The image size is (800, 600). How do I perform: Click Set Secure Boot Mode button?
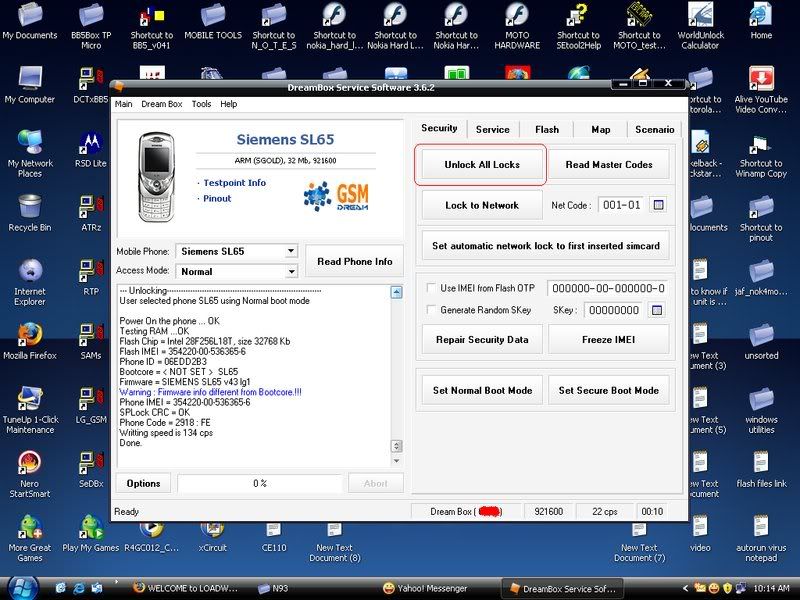(x=608, y=390)
